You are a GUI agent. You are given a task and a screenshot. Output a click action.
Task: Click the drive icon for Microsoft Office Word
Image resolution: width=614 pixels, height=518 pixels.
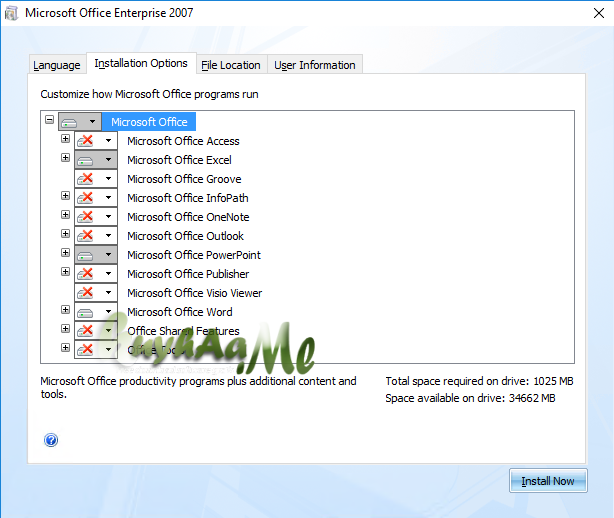click(85, 312)
